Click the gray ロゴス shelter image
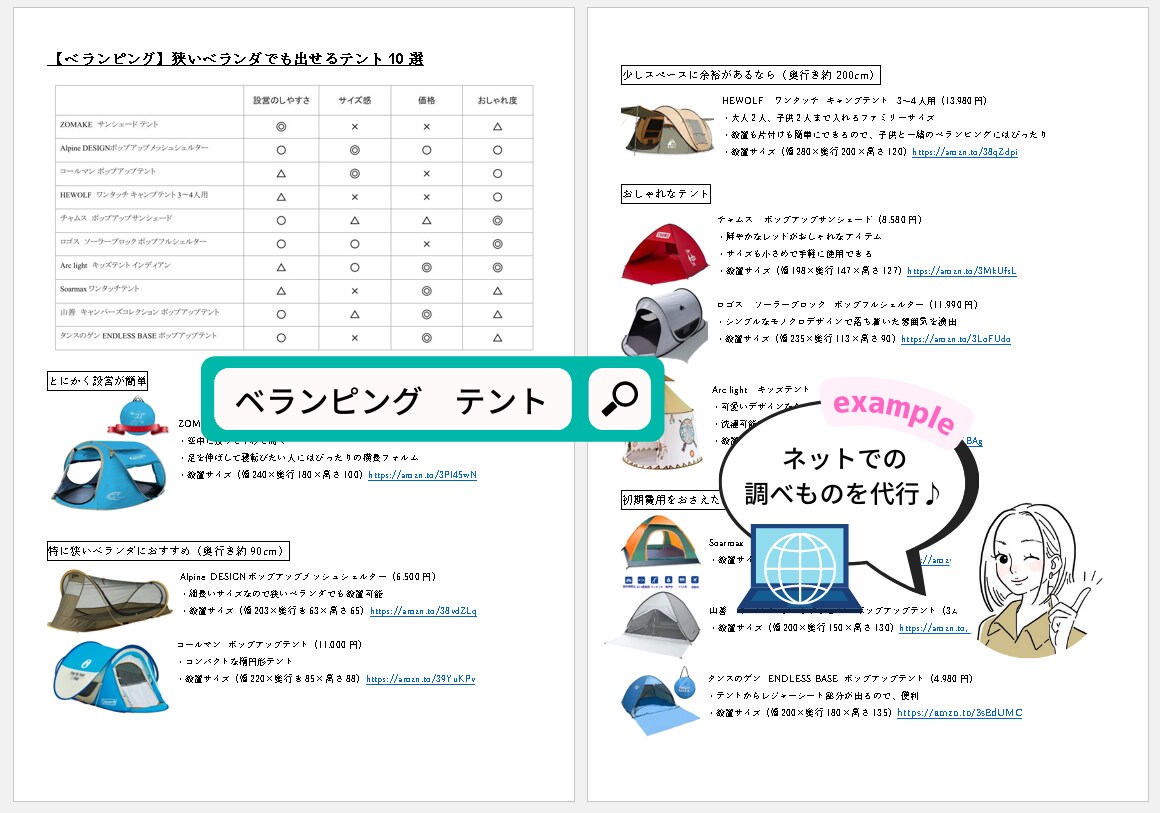 [x=664, y=324]
